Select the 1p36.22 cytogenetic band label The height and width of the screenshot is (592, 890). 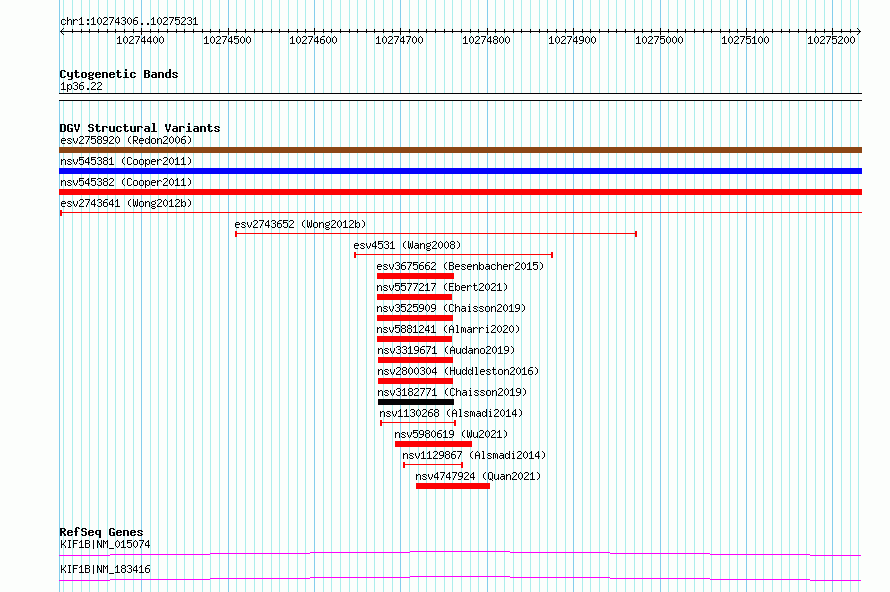(x=81, y=86)
